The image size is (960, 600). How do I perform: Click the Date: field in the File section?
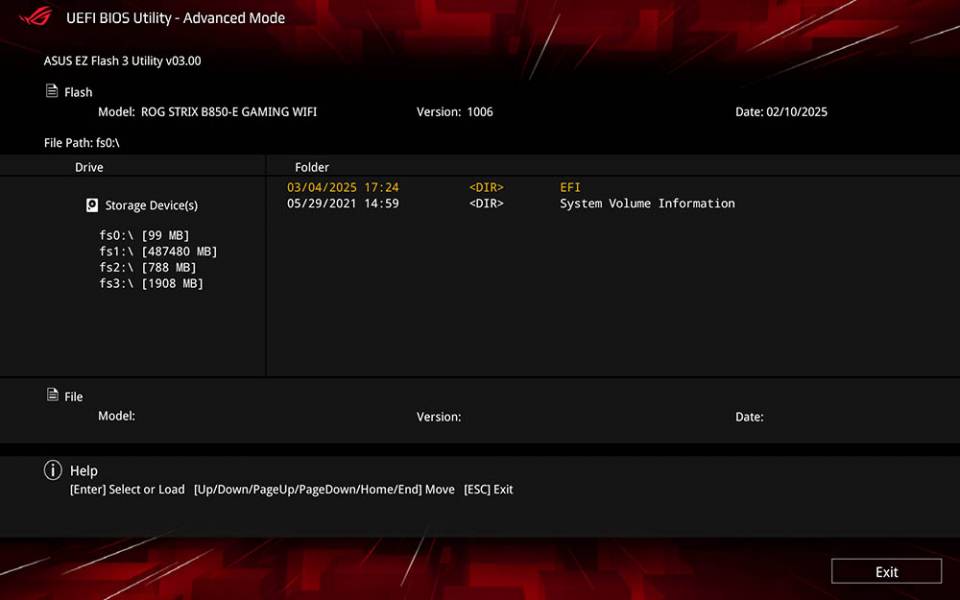click(749, 416)
